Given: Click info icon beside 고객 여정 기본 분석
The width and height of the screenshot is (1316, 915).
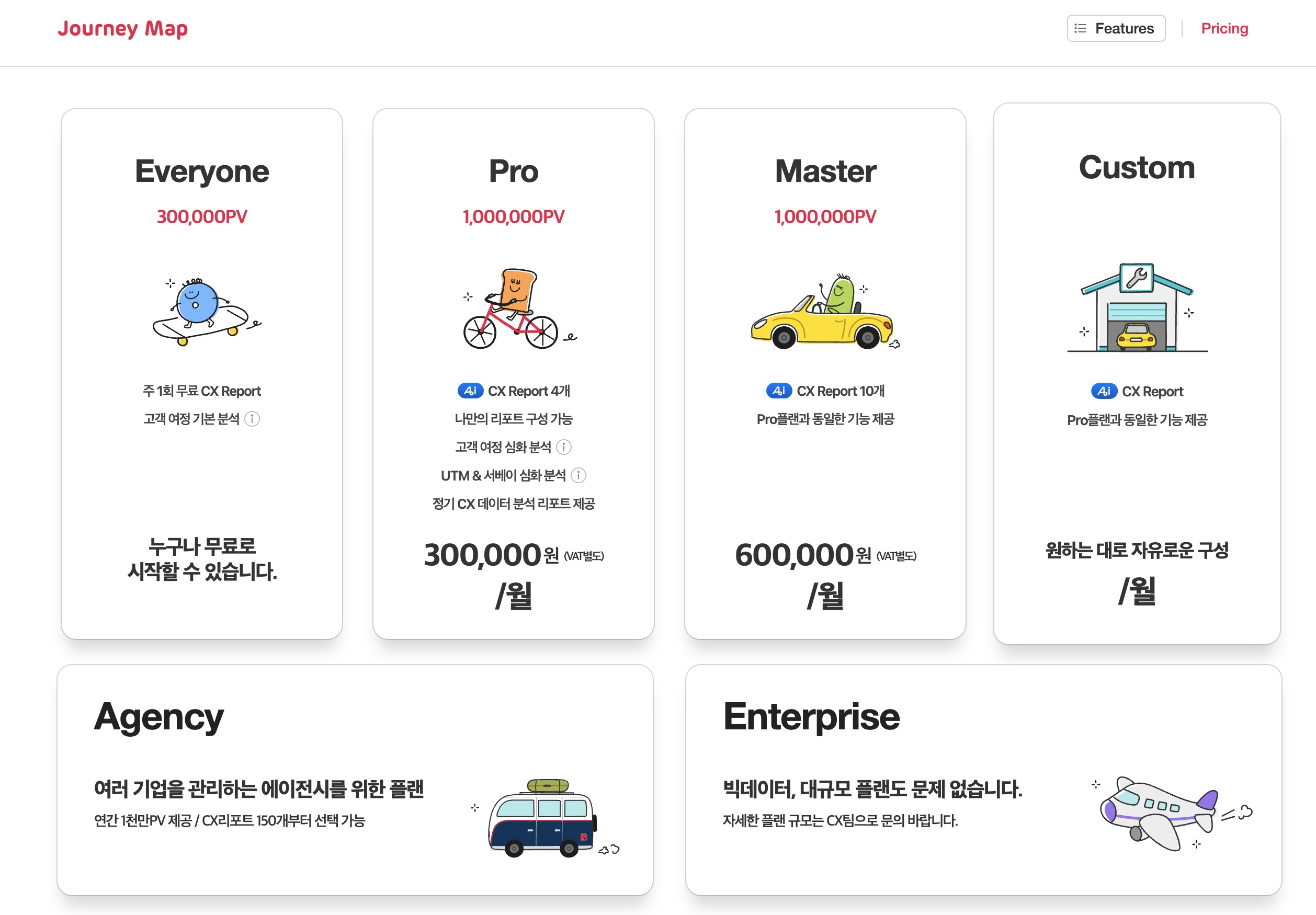Looking at the screenshot, I should (x=252, y=419).
